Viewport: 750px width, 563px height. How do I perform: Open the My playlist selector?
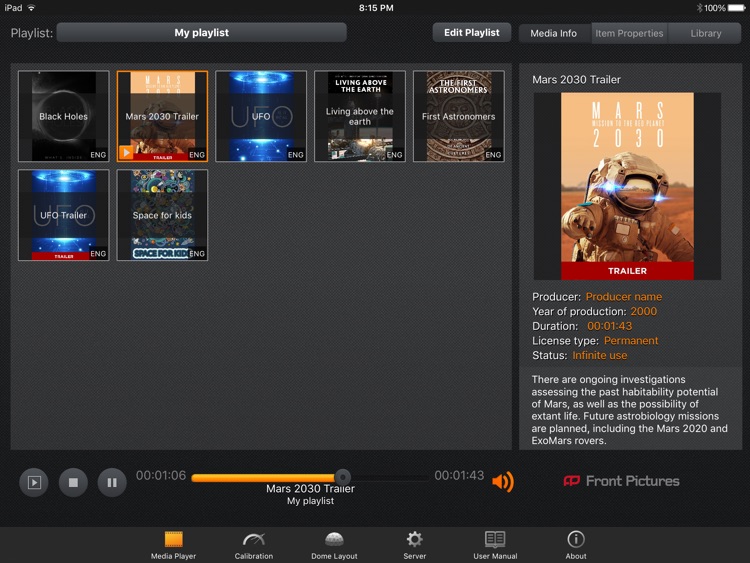[x=201, y=33]
